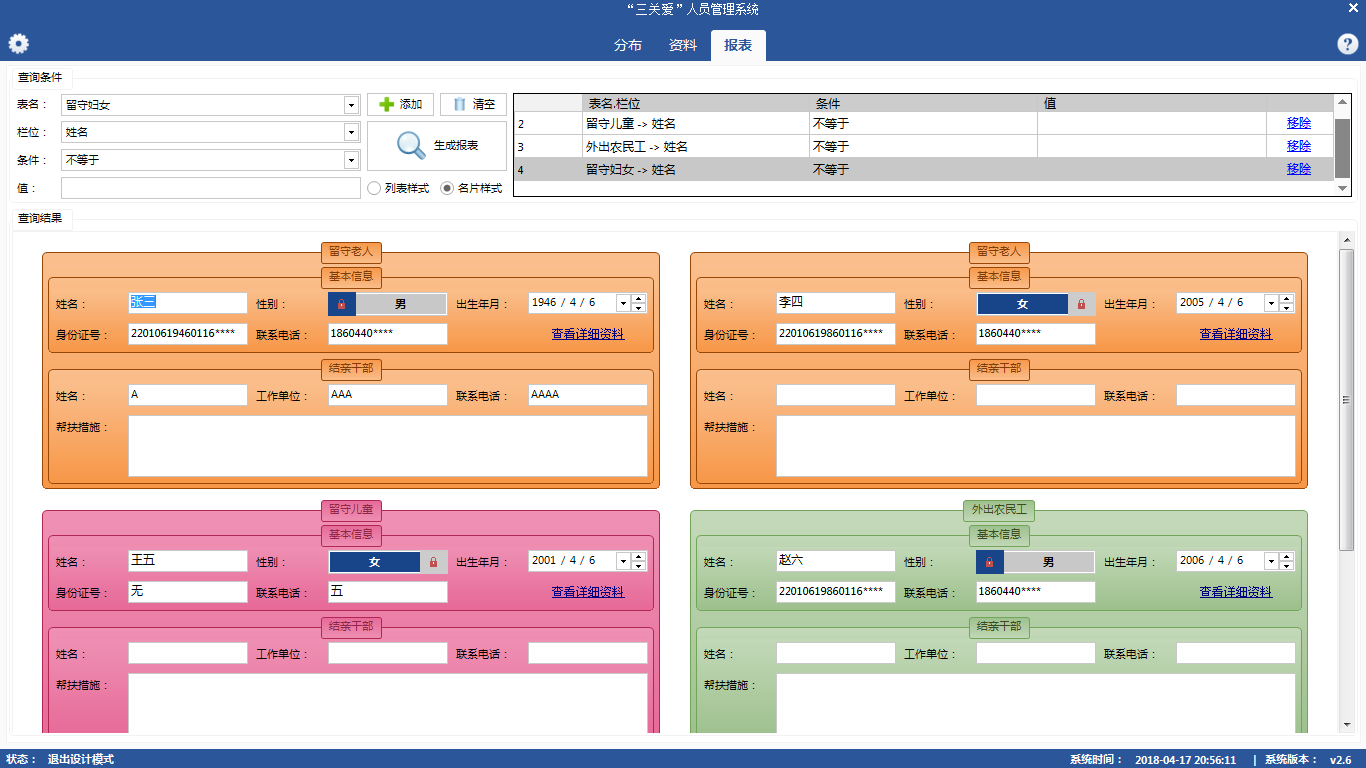Open the date picker dropdown for 2006 / 4 / 6
Image resolution: width=1366 pixels, height=768 pixels.
click(x=1271, y=562)
